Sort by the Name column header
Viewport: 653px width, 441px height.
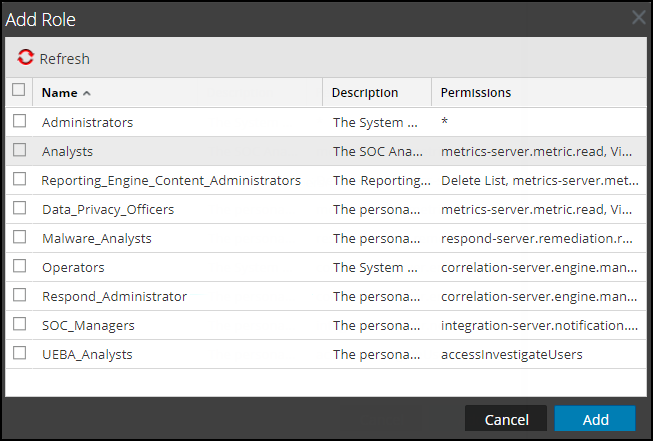point(60,93)
